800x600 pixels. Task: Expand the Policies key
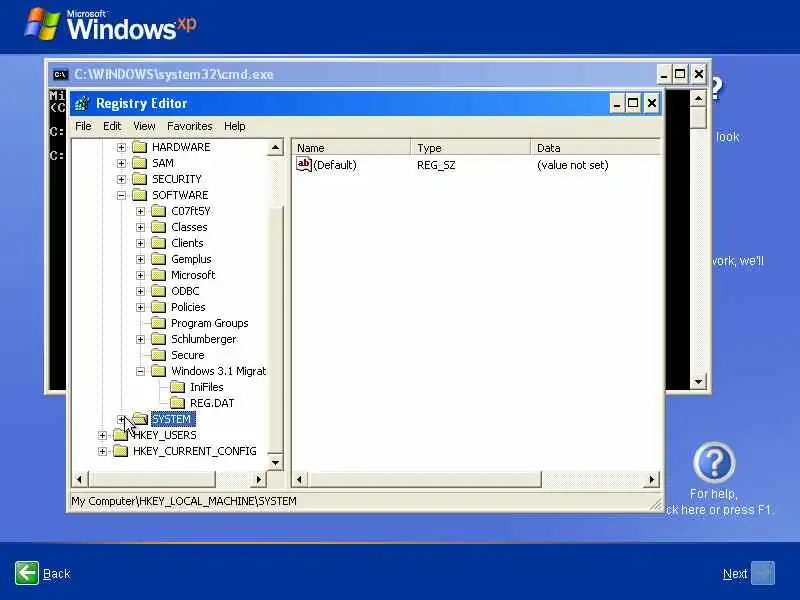pos(140,307)
